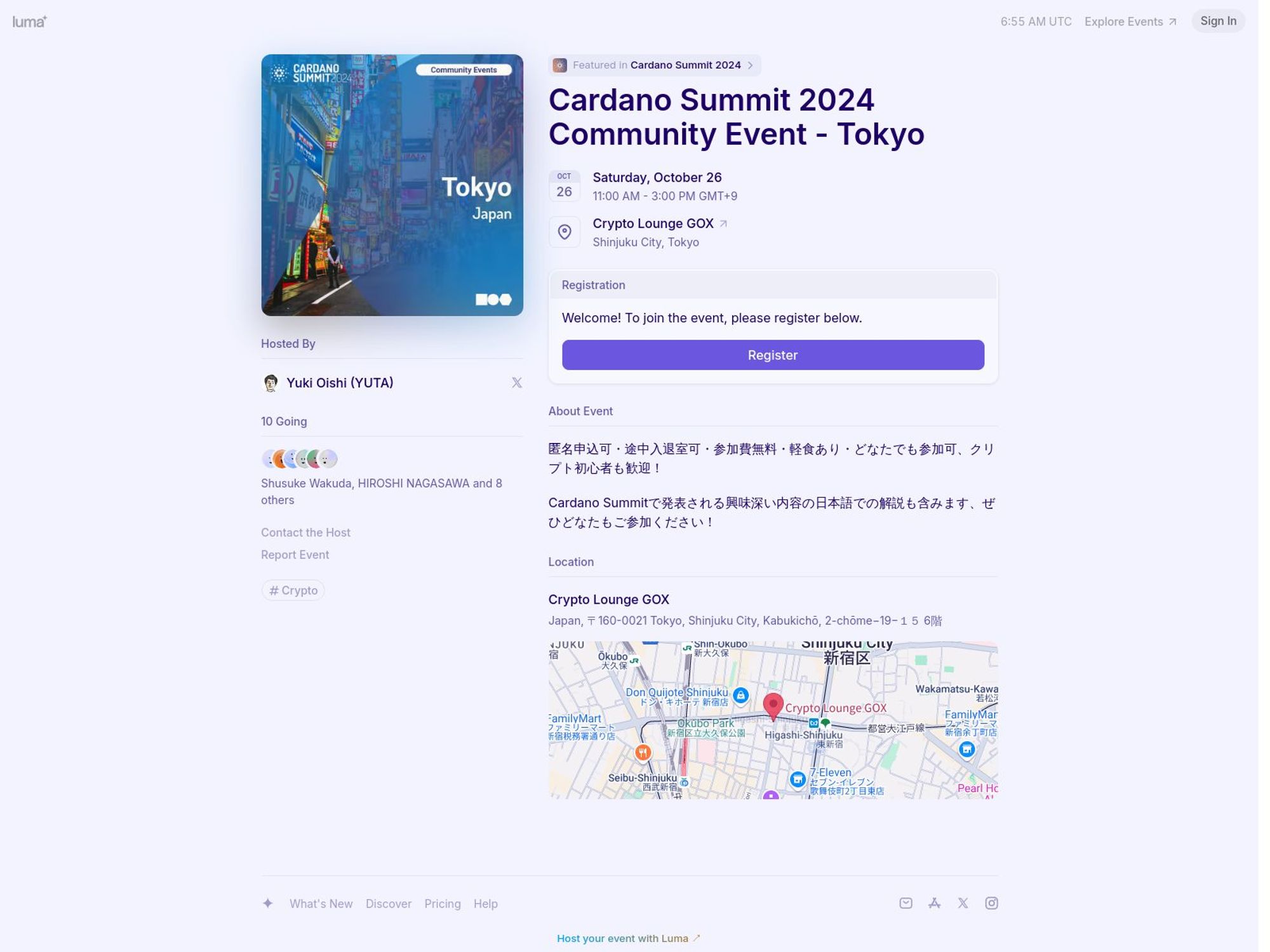Image resolution: width=1270 pixels, height=952 pixels.
Task: Click the X (Twitter) icon in footer
Action: click(963, 903)
